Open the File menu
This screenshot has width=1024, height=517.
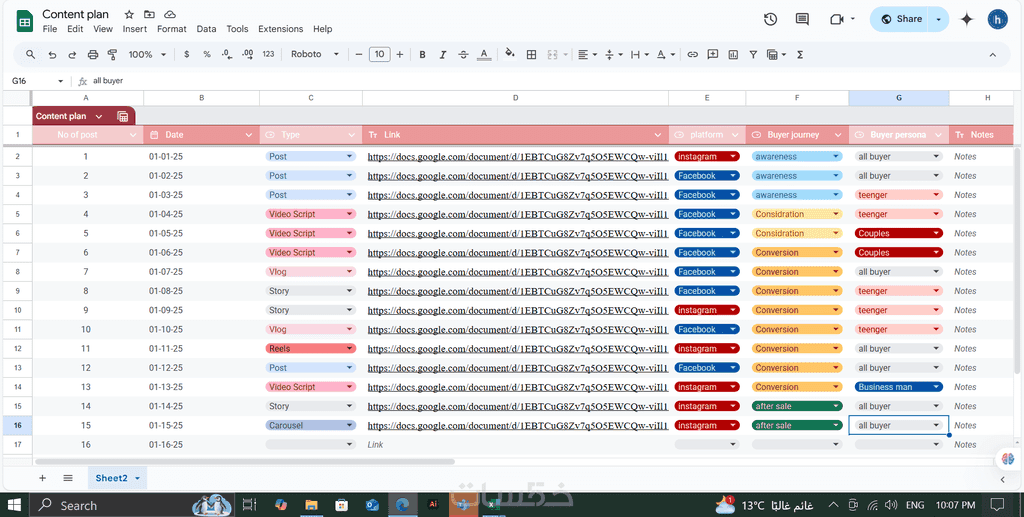pyautogui.click(x=50, y=29)
